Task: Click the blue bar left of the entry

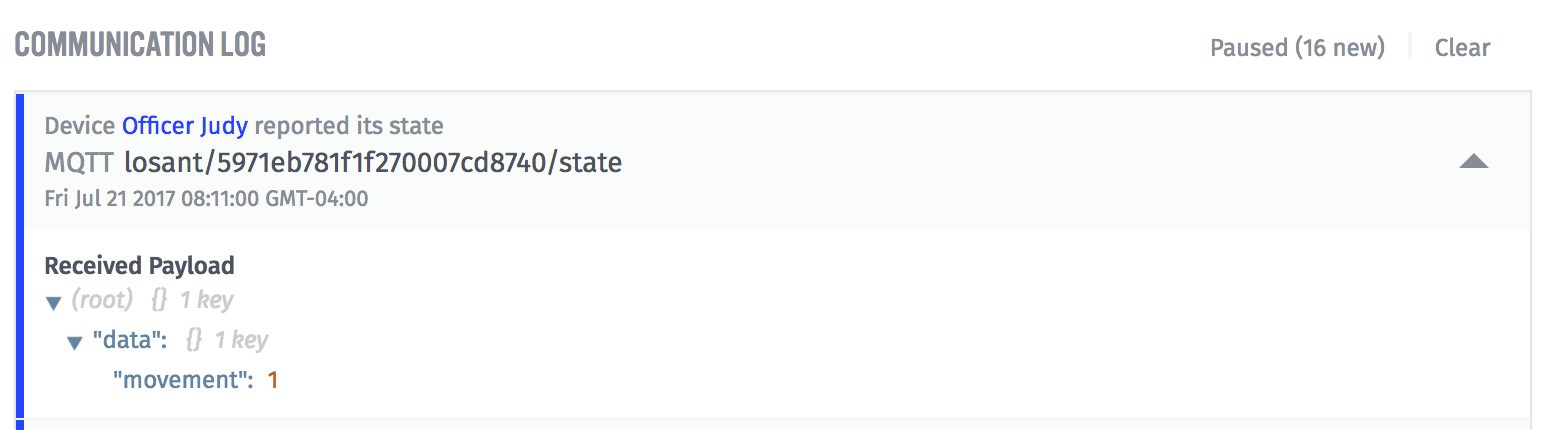Action: pos(20,260)
